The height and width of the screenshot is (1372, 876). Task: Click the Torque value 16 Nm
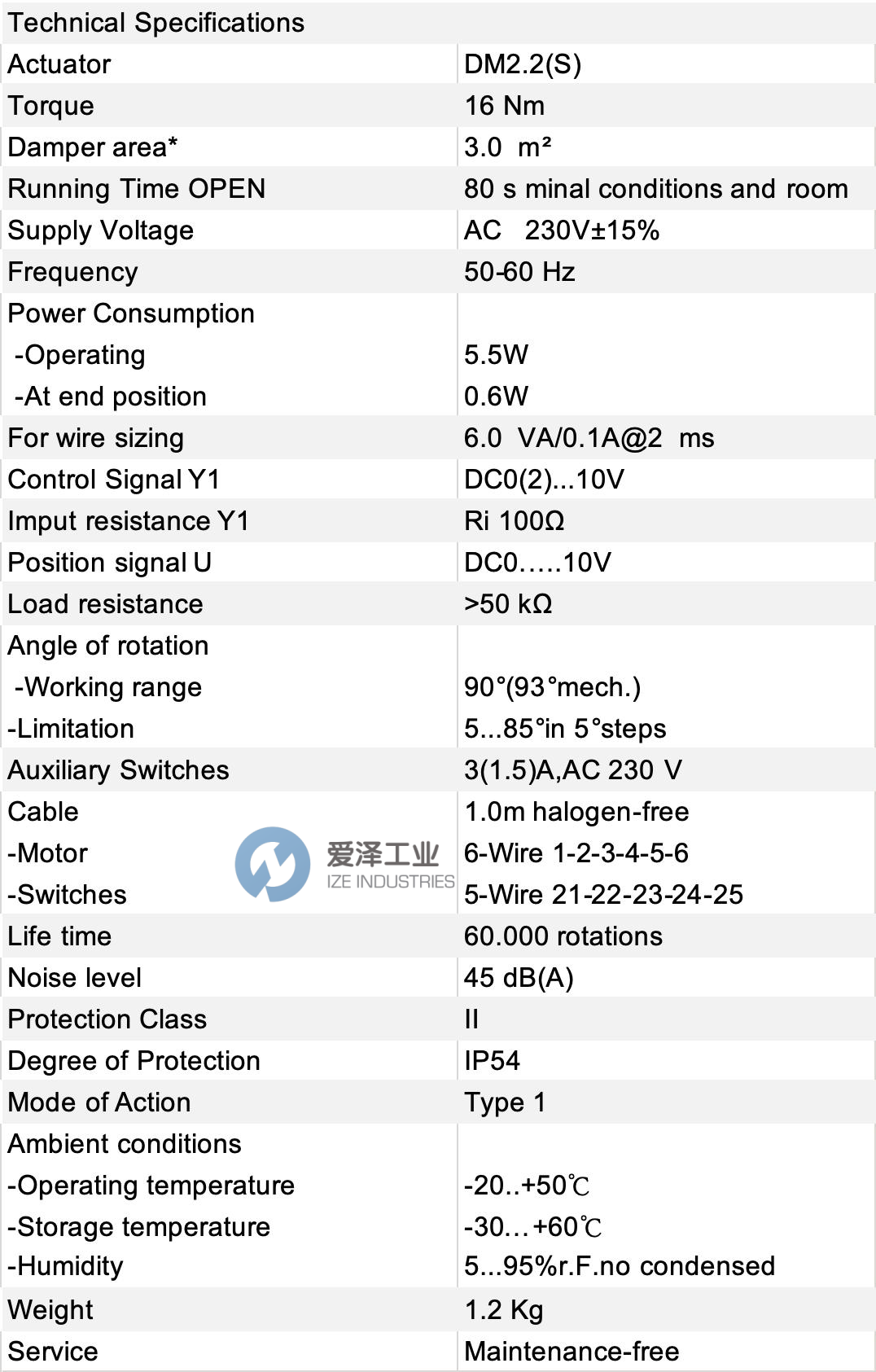(504, 106)
